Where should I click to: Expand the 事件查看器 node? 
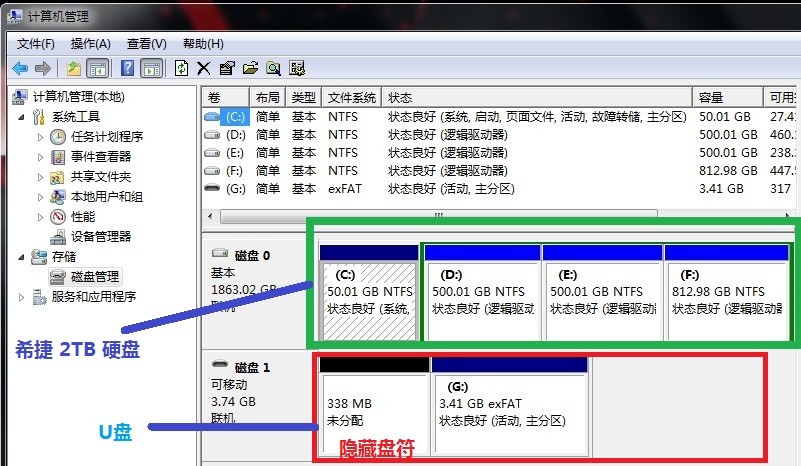(40, 157)
